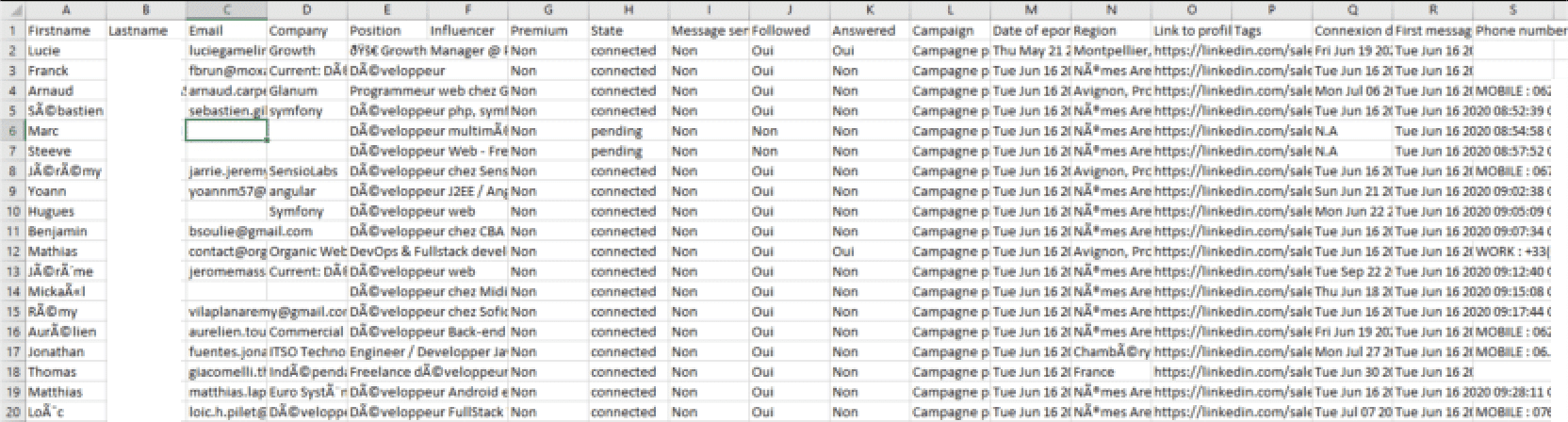Select column C header
The image size is (1568, 422).
(x=226, y=10)
